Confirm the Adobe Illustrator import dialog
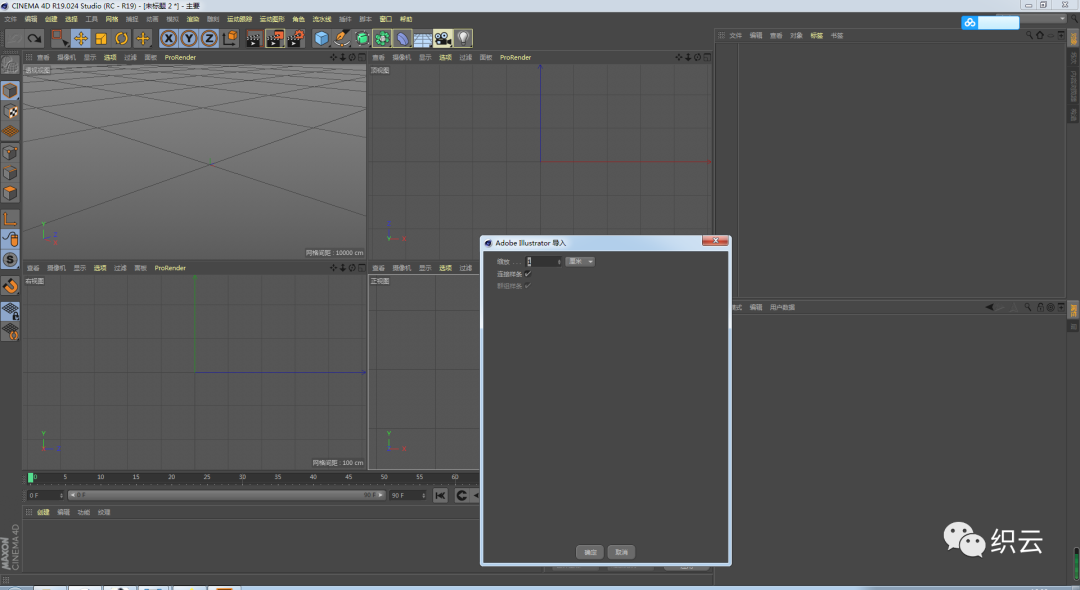The width and height of the screenshot is (1080, 590). pyautogui.click(x=590, y=552)
